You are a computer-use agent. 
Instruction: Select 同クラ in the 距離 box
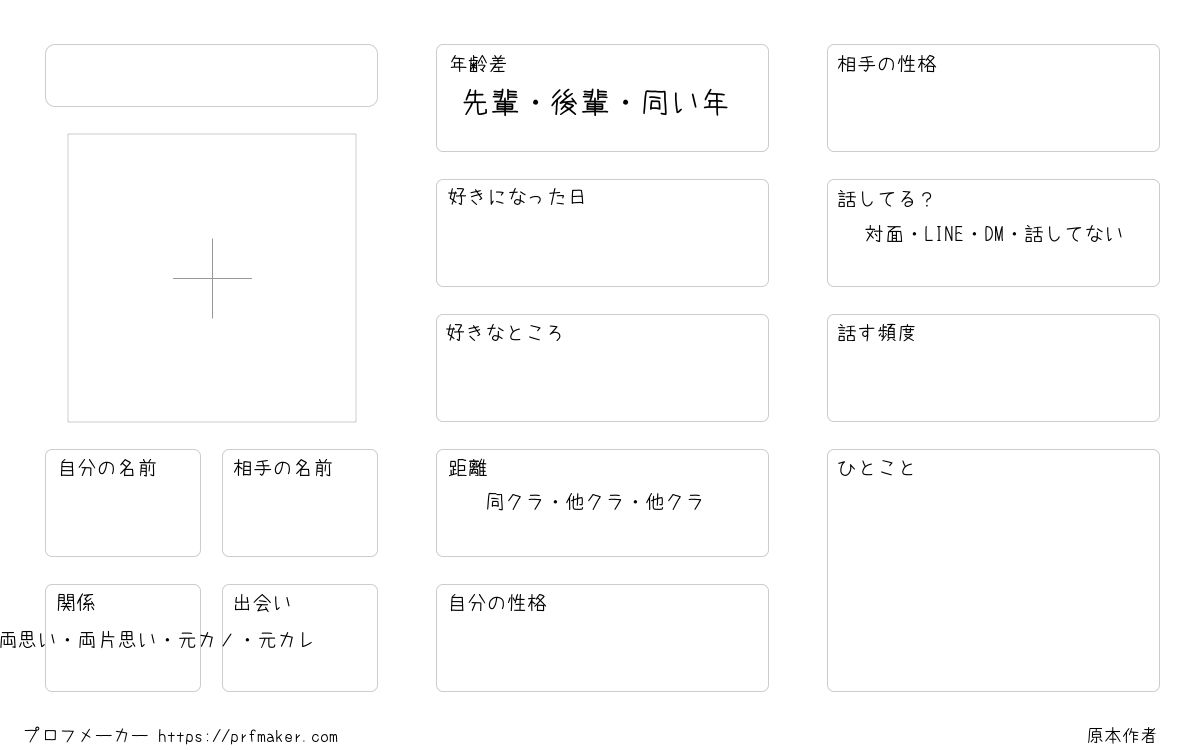point(514,502)
